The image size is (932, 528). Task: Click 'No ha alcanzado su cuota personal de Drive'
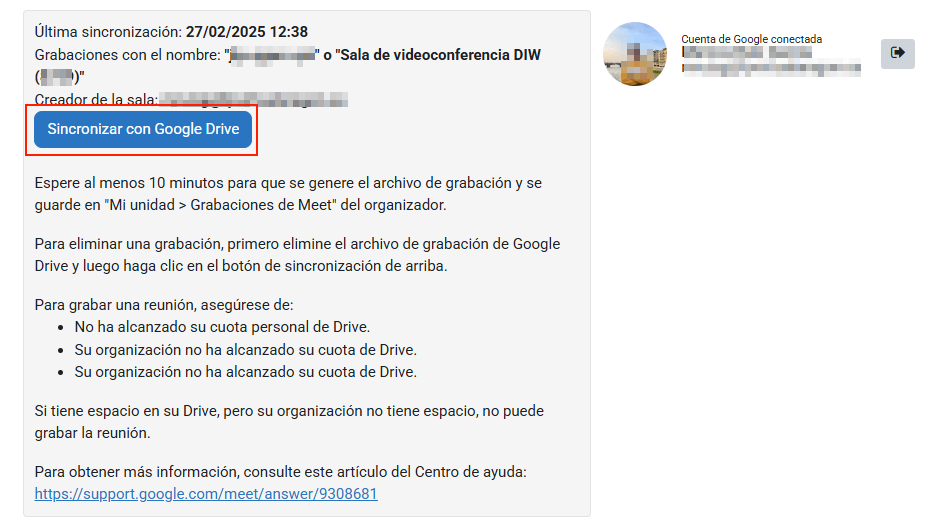click(222, 327)
